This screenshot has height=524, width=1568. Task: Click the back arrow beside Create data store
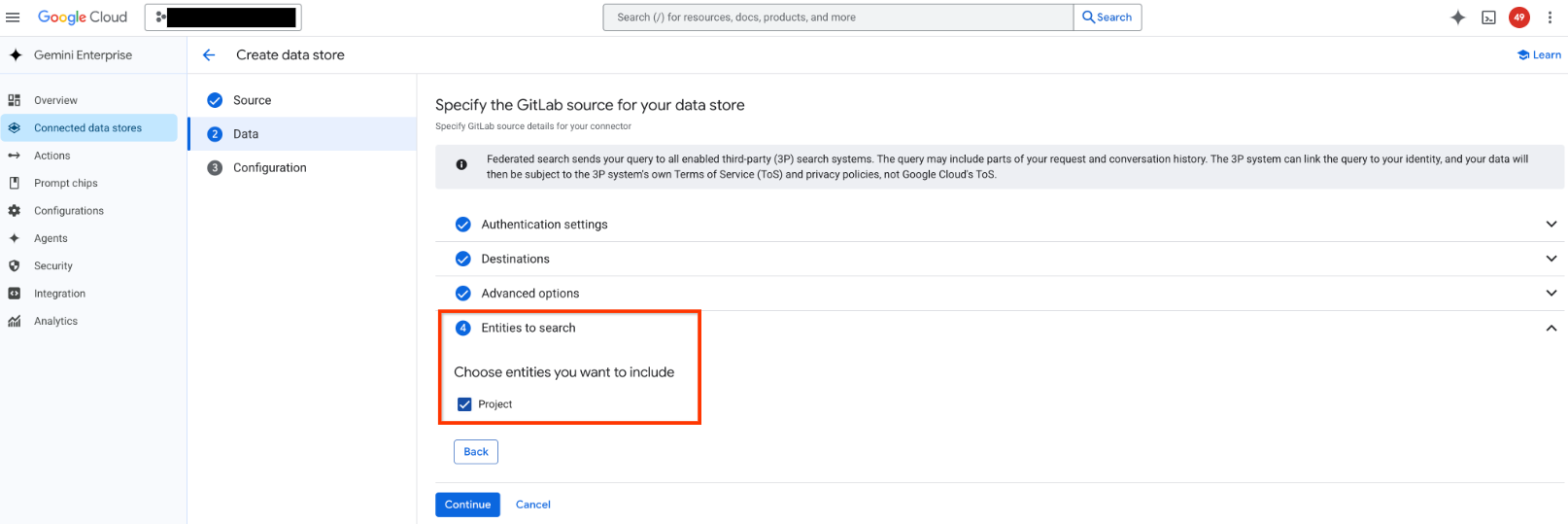coord(209,55)
